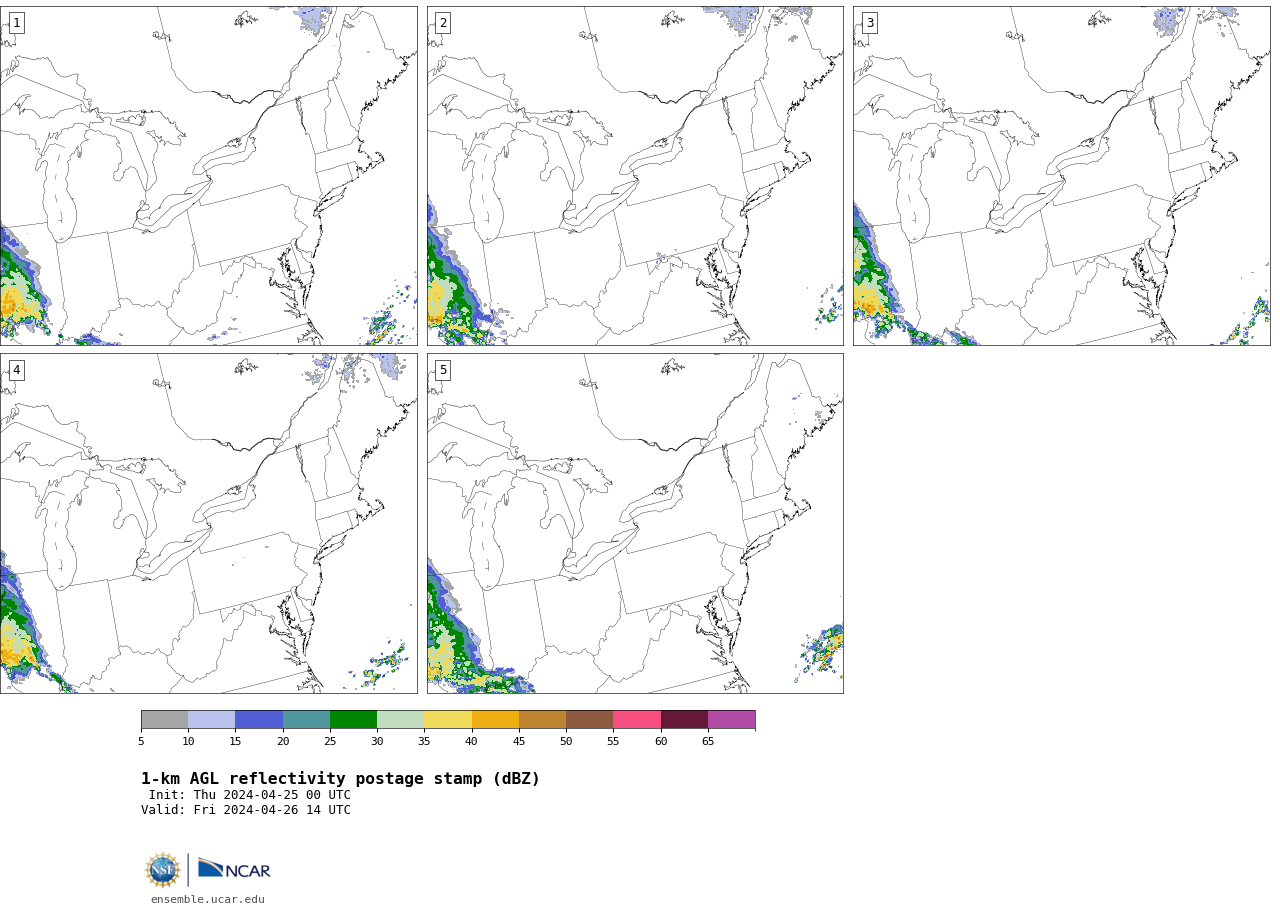Click the colorbar tick label 5
Viewport: 1280px width, 910px height.
click(x=141, y=742)
